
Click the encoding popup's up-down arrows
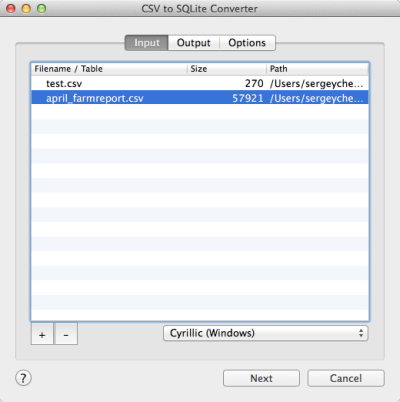tap(361, 333)
